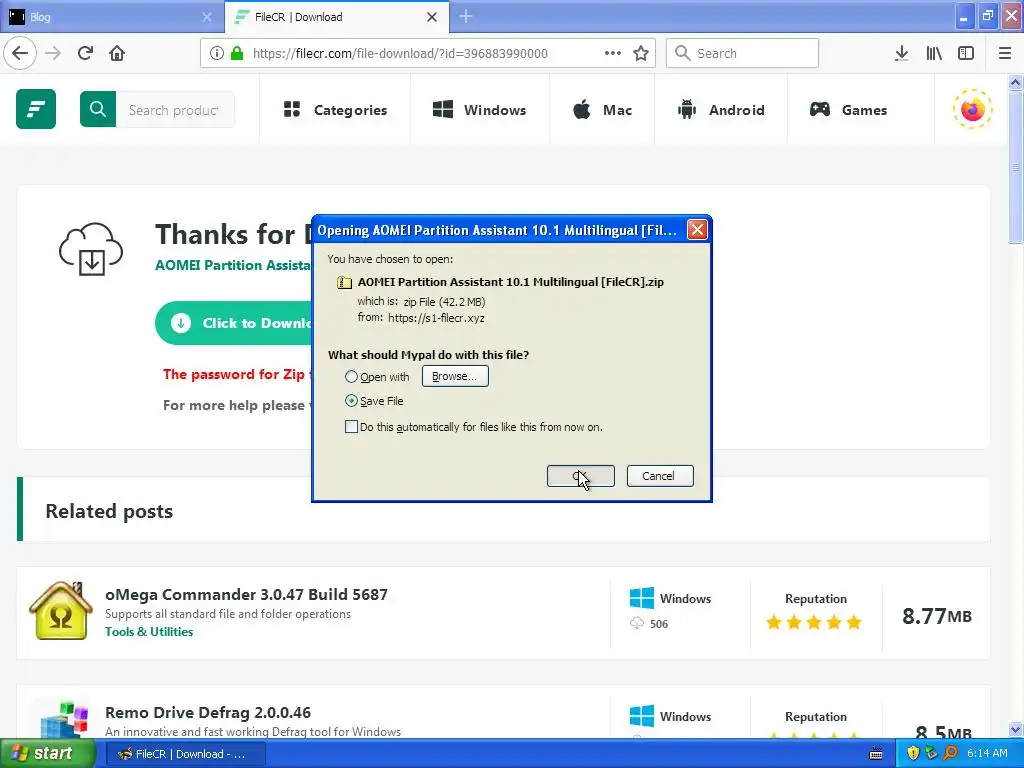Click the page scrollbar down arrow
The image size is (1024, 768).
1015,729
